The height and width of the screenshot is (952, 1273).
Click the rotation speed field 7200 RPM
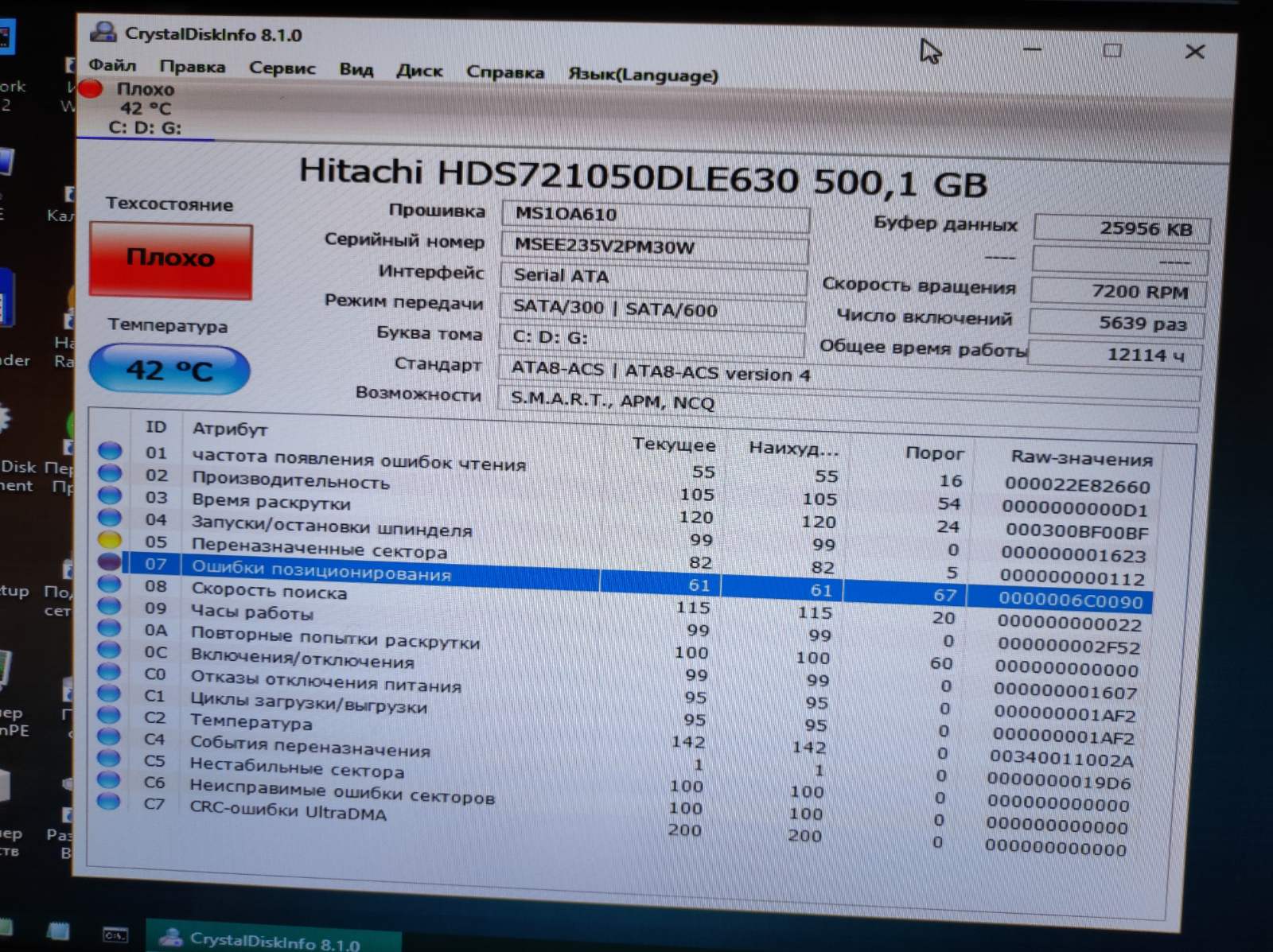pyautogui.click(x=1119, y=291)
